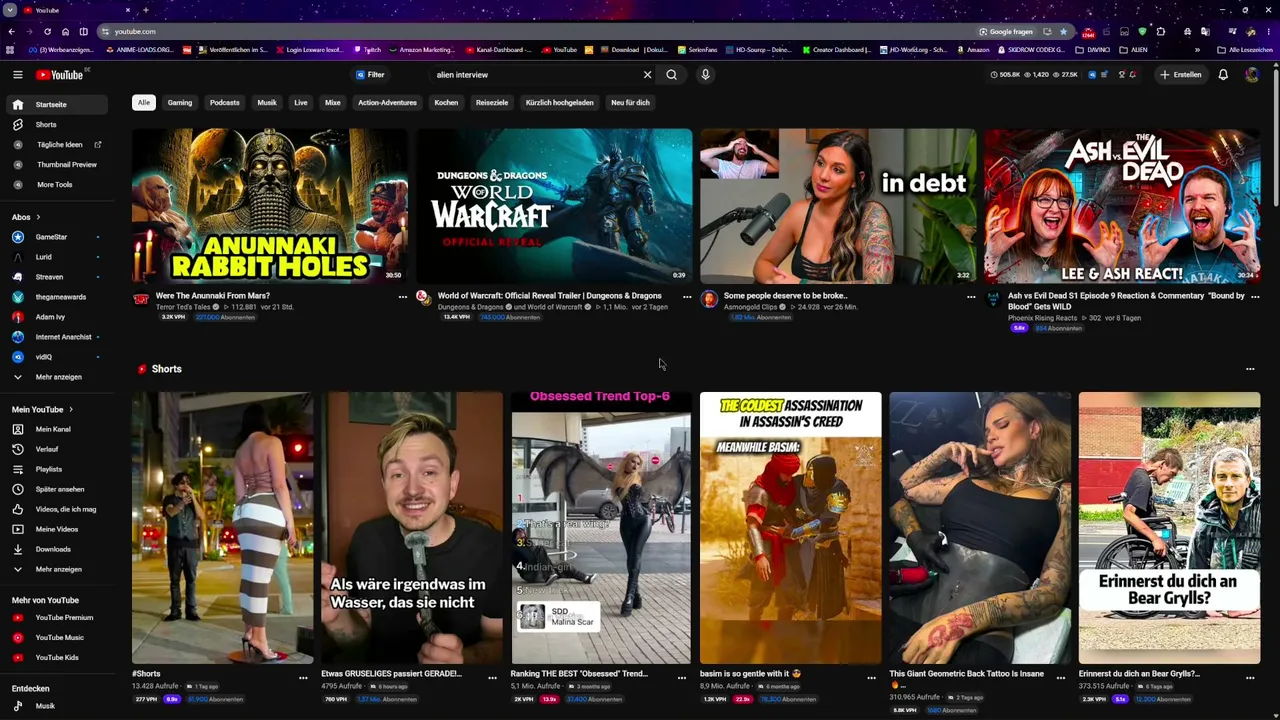1280x720 pixels.
Task: Open thegameawards subscription channel
Action: click(x=57, y=297)
